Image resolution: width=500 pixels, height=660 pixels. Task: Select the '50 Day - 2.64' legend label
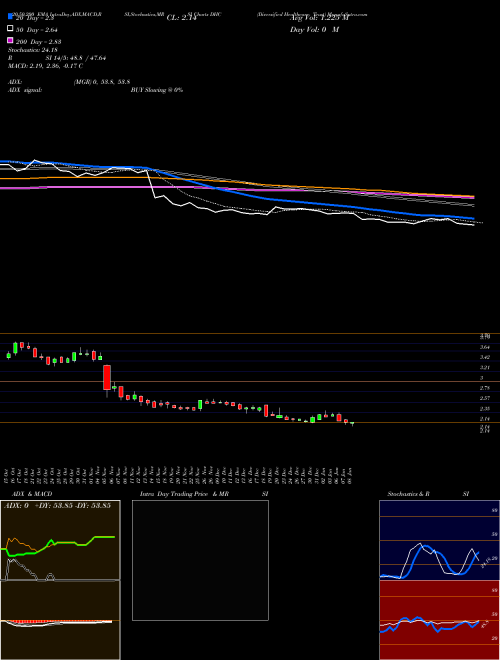(37, 29)
